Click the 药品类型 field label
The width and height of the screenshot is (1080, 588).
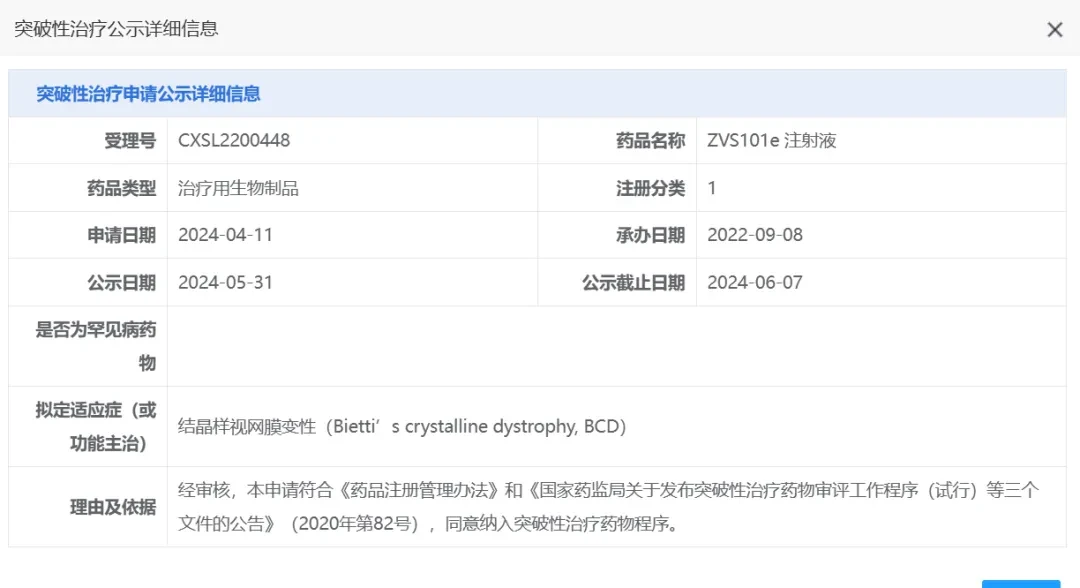pos(121,188)
